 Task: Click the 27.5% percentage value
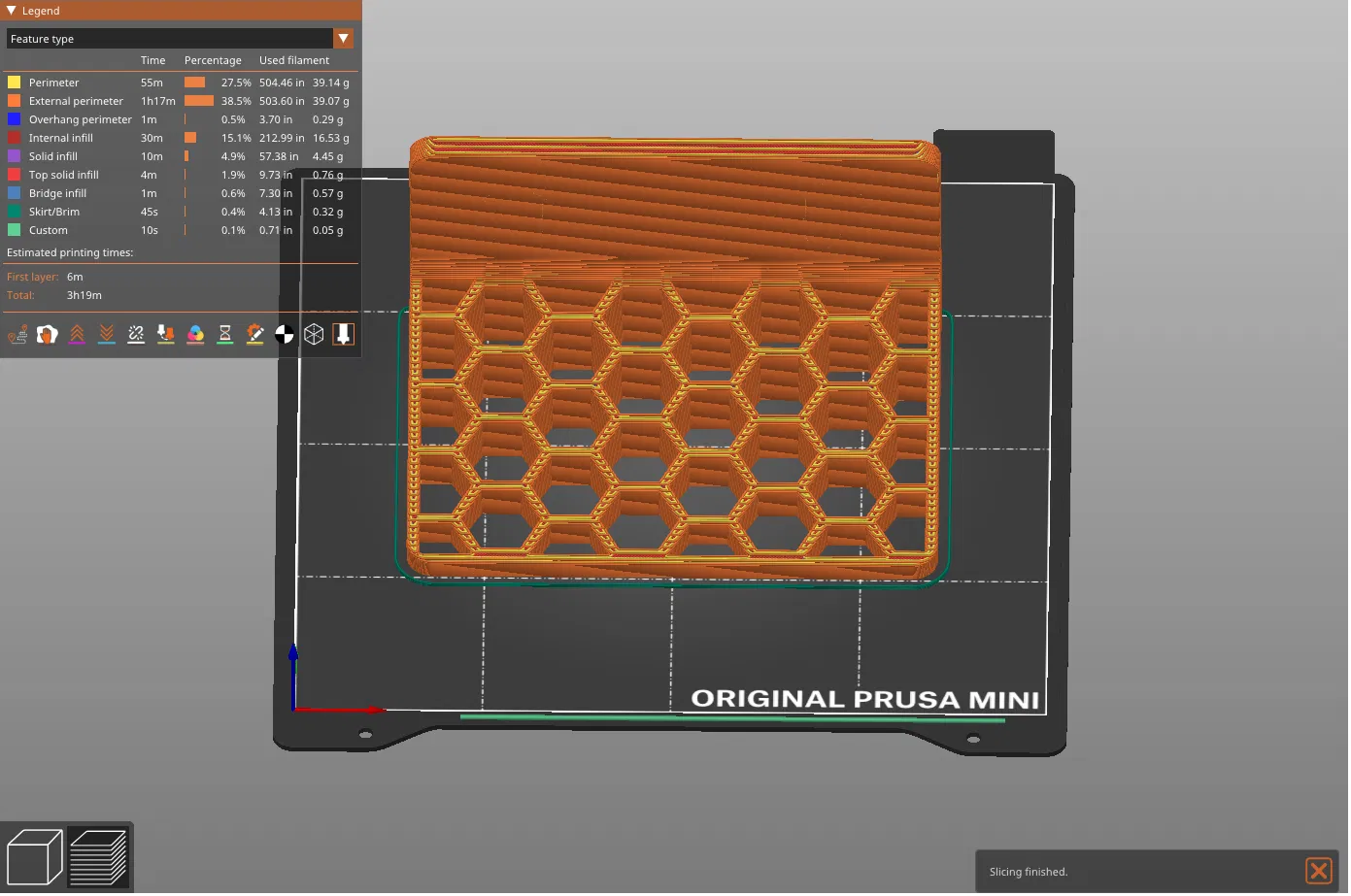click(236, 83)
